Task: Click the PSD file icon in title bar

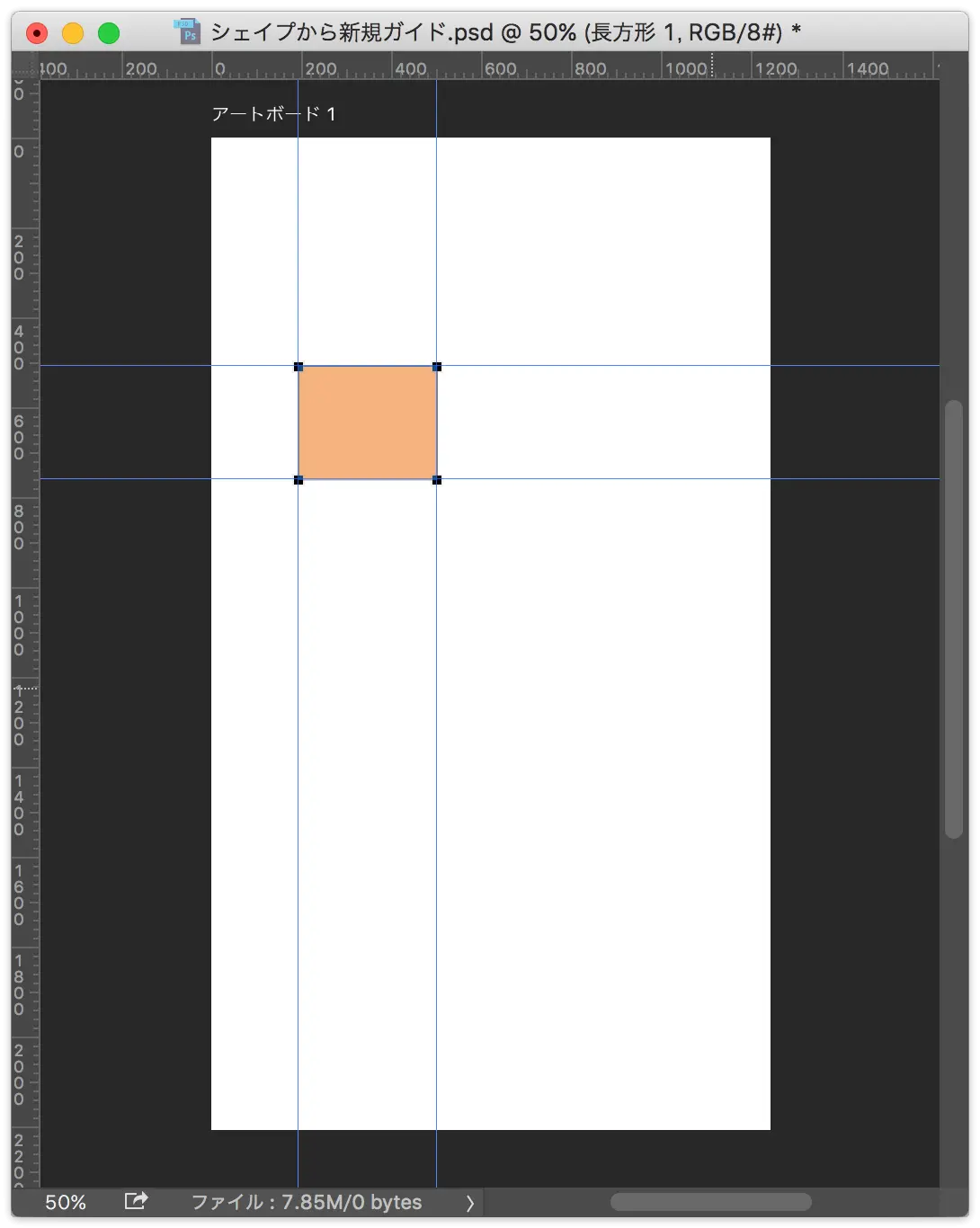Action: [187, 32]
